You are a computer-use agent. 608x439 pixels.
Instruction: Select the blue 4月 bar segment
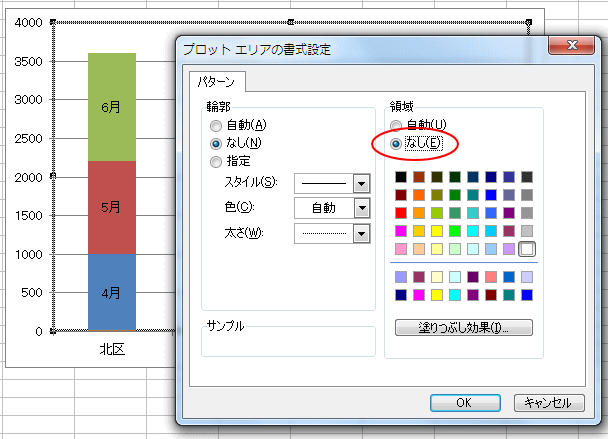pos(112,292)
